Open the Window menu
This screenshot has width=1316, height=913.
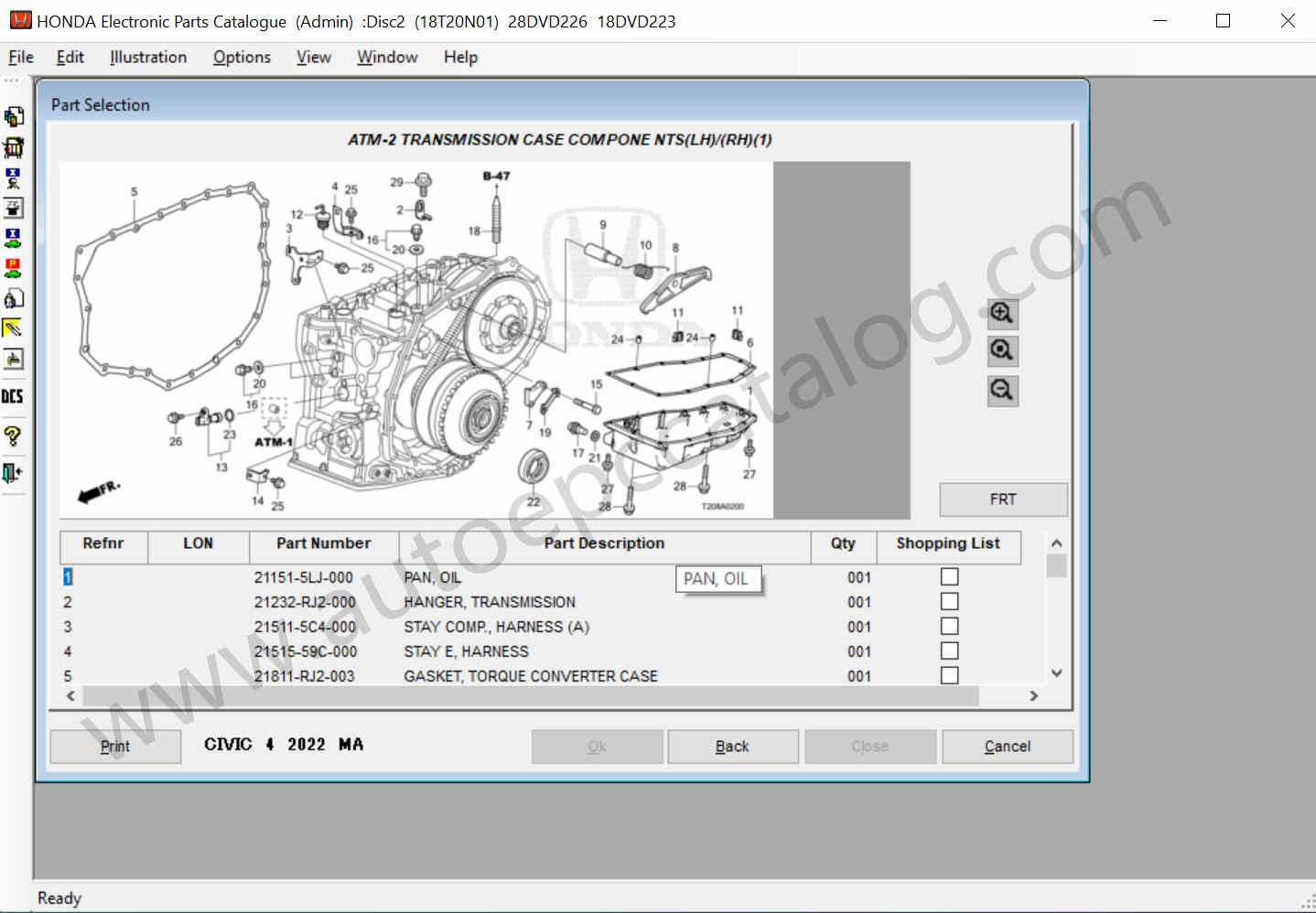387,57
